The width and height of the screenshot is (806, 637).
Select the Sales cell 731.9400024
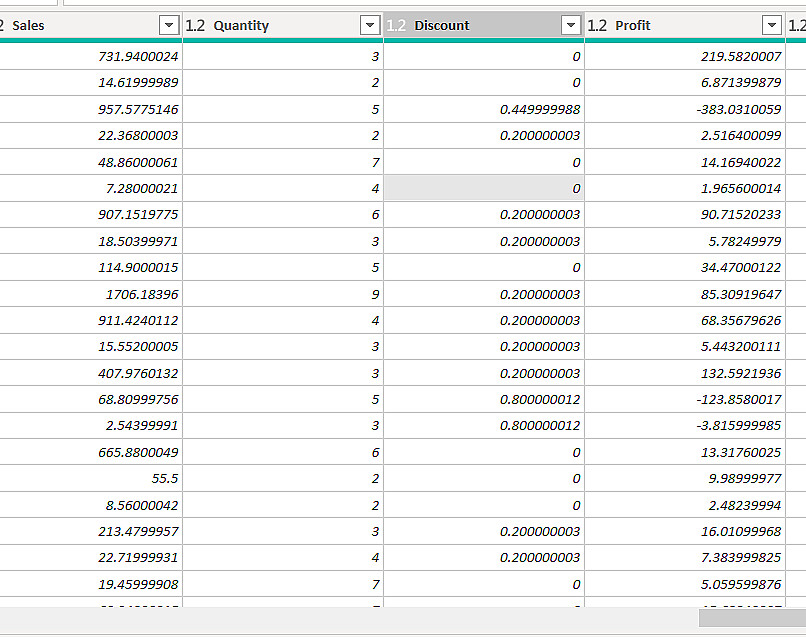coord(91,57)
